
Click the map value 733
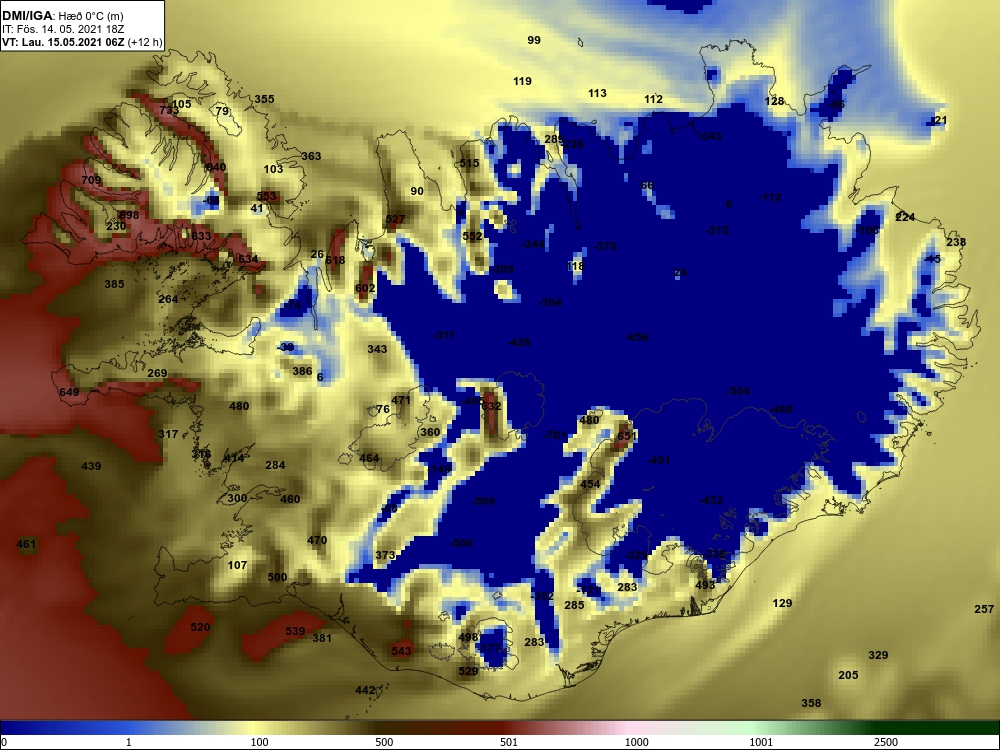[169, 110]
